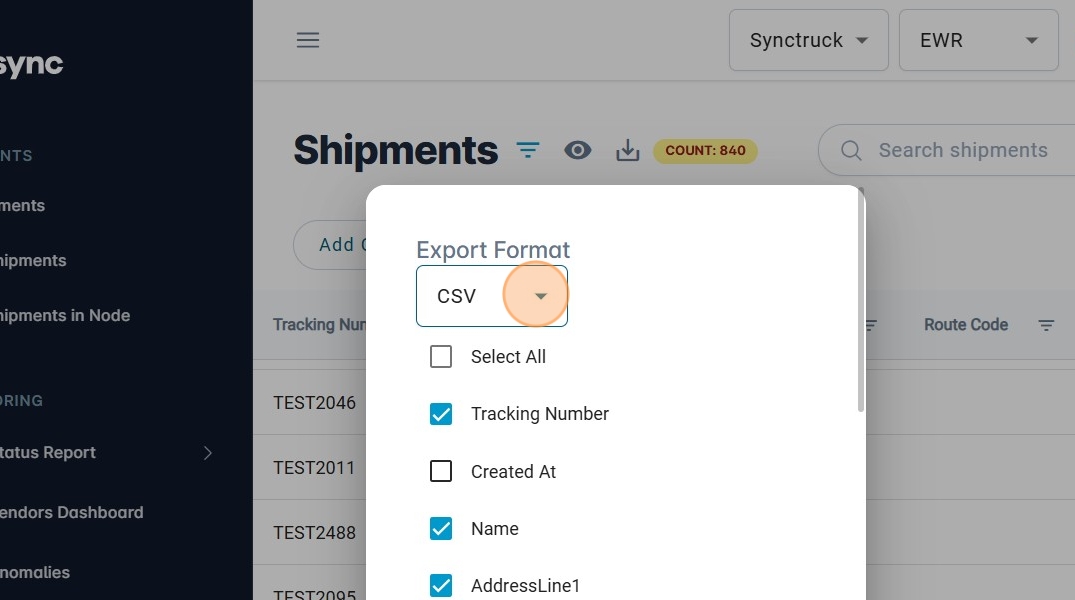Click the hamburger menu icon
This screenshot has width=1075, height=600.
click(x=308, y=40)
